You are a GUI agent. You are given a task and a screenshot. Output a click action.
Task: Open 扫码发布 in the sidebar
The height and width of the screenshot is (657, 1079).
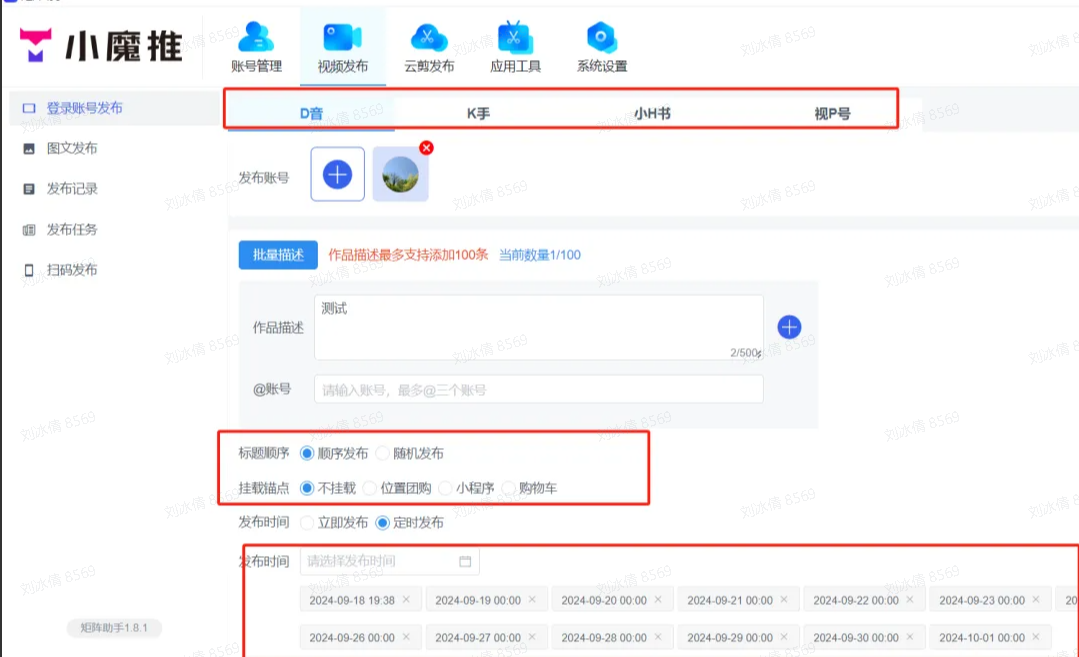(71, 270)
